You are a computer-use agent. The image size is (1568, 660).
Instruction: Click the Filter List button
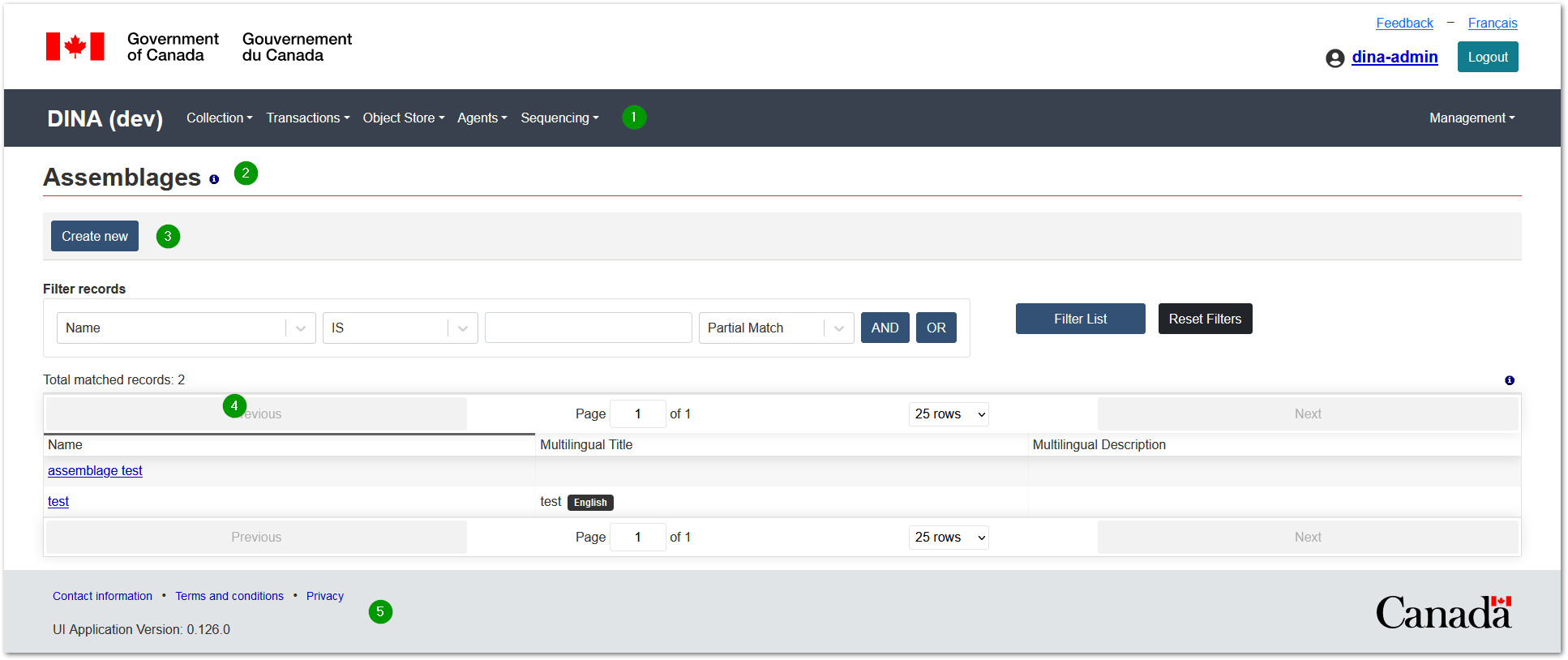(x=1081, y=319)
